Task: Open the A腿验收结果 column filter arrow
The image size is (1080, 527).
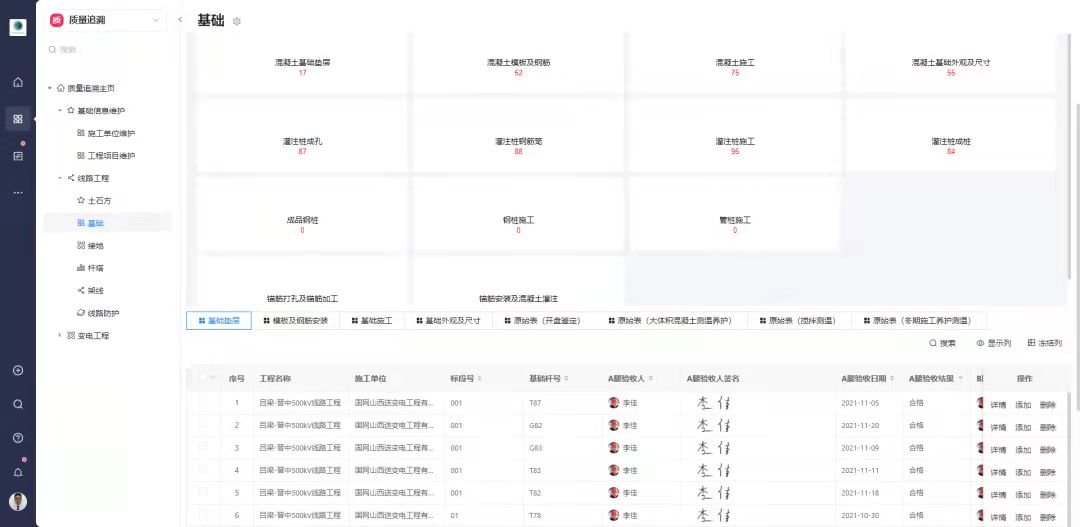Action: click(x=960, y=379)
